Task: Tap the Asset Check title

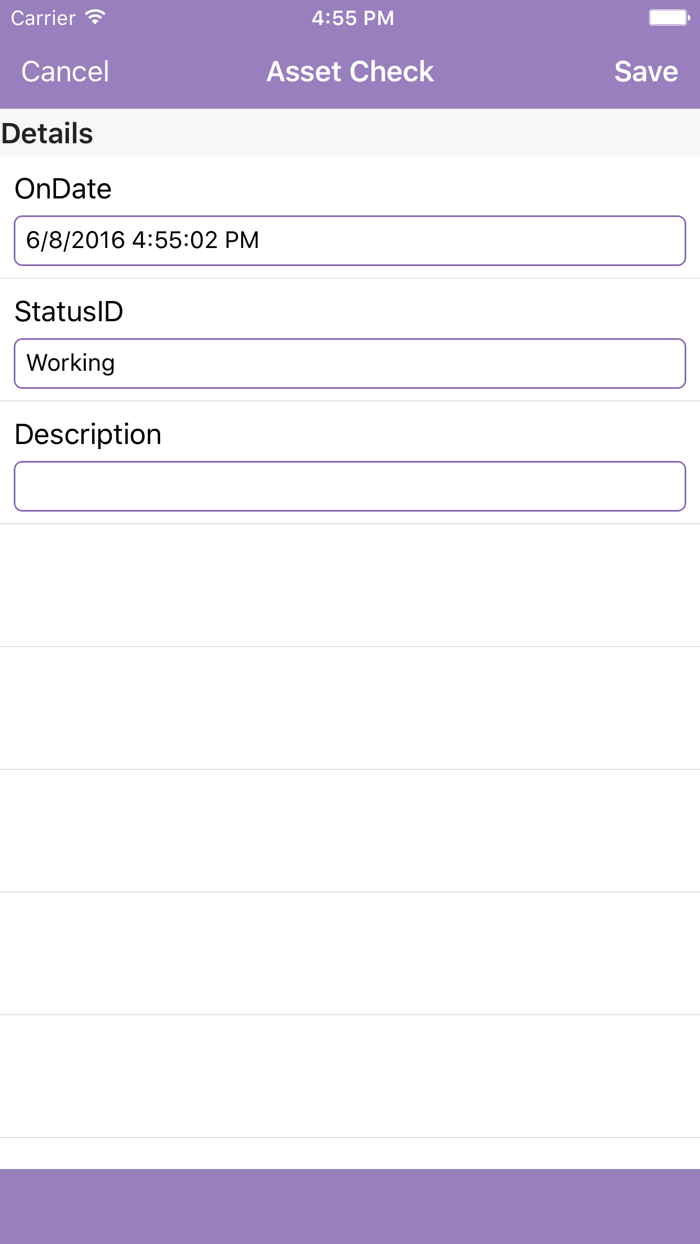Action: coord(350,72)
